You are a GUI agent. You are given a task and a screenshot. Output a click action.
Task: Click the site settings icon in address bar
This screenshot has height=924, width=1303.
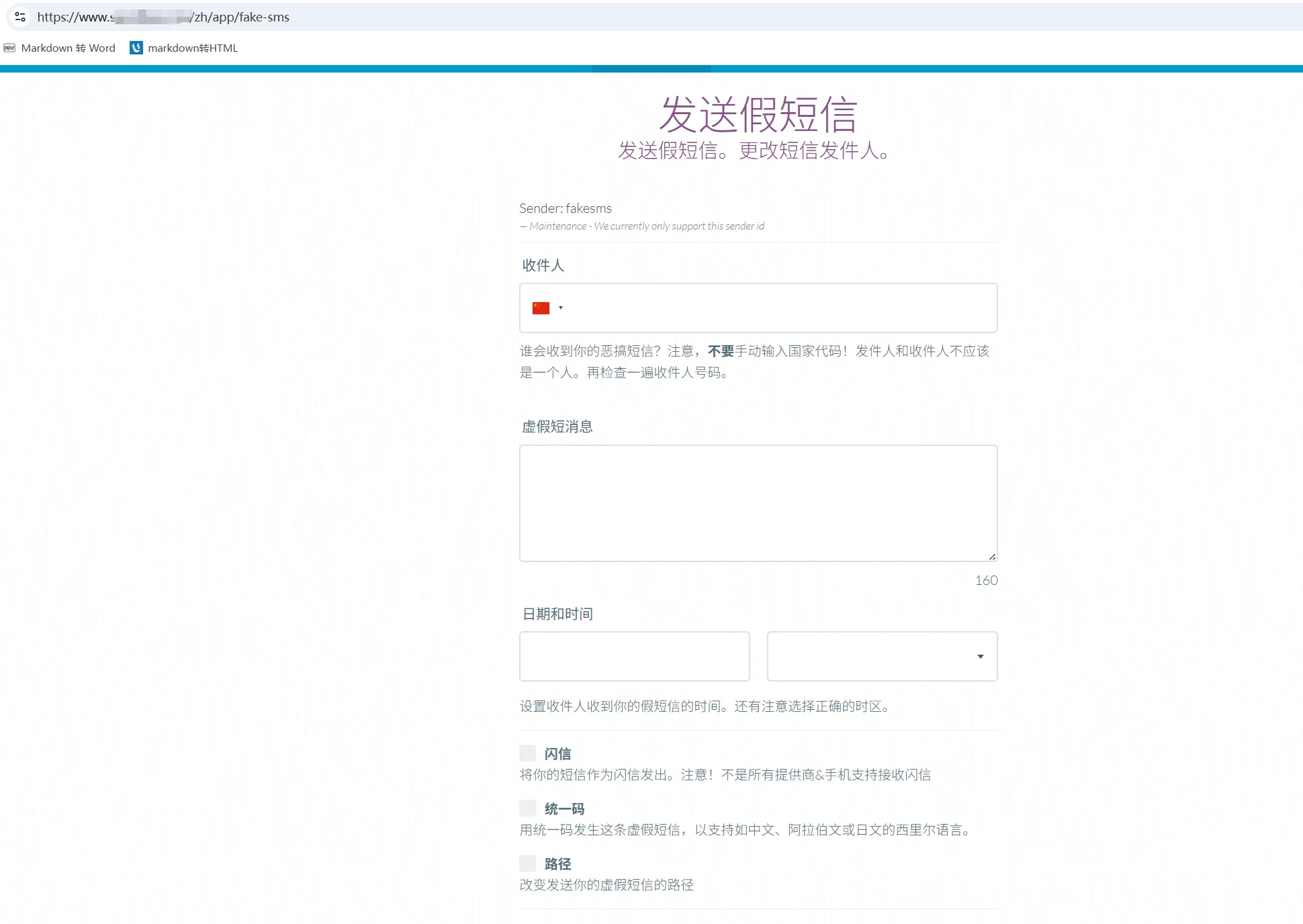point(19,17)
